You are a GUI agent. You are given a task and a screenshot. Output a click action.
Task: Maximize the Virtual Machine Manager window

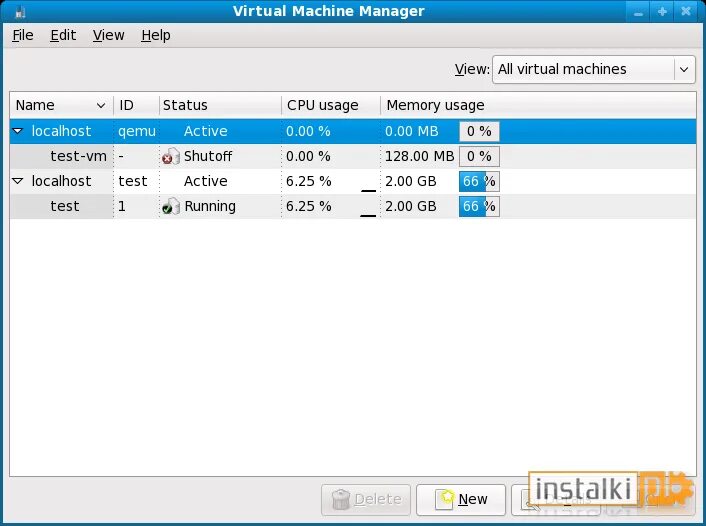(662, 11)
